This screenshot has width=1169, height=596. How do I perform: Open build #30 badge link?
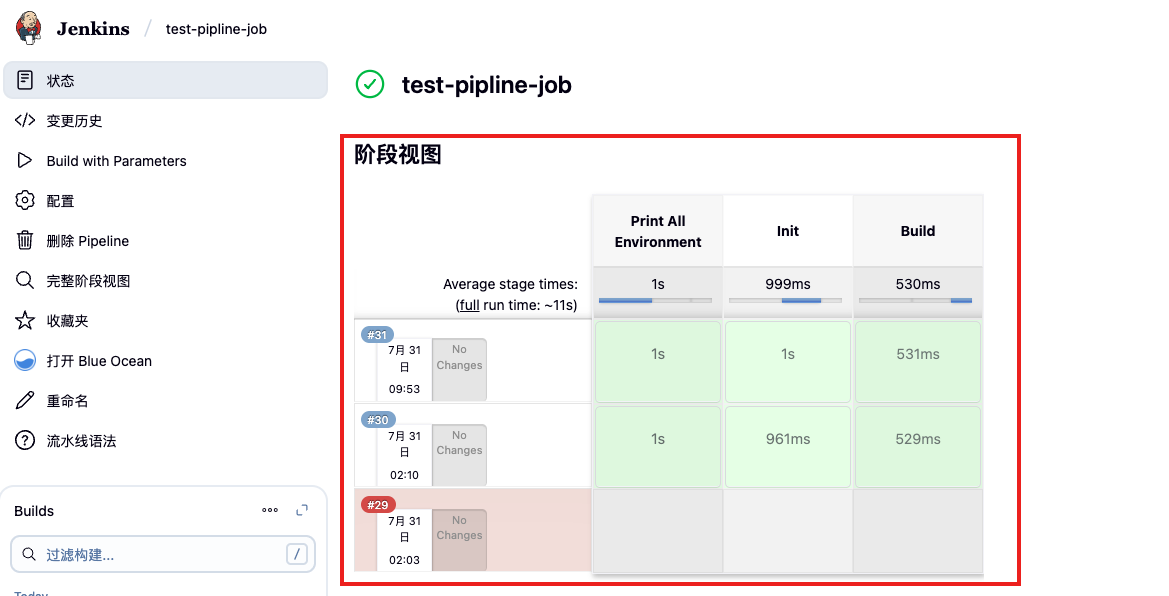pos(378,420)
